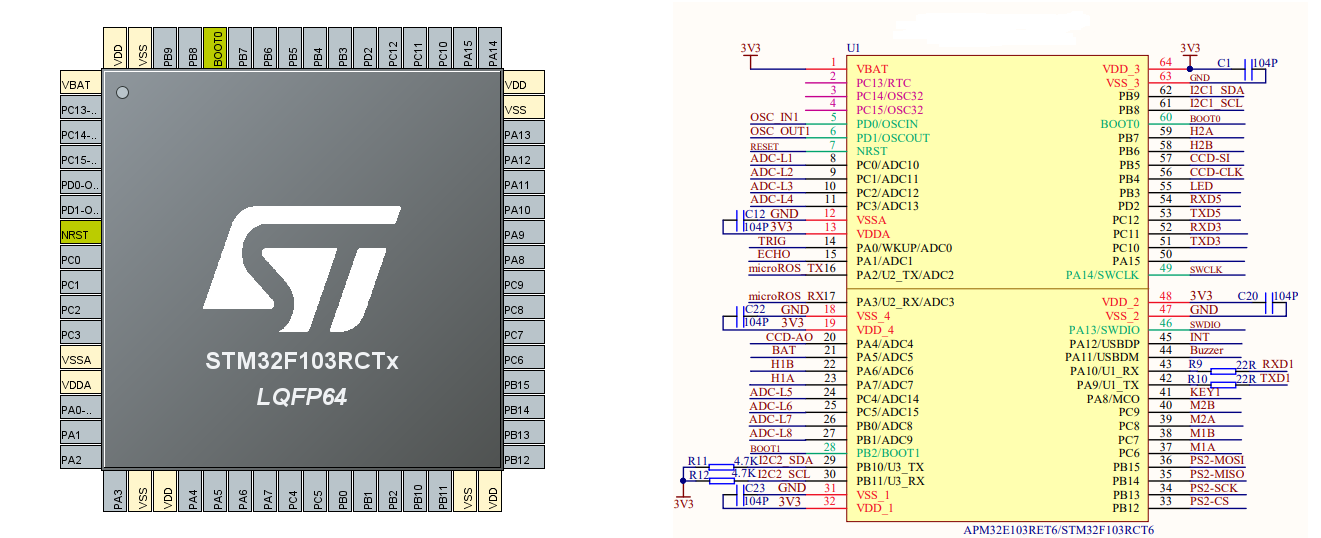The width and height of the screenshot is (1321, 538).
Task: Click the VSSA pin on the LQFP64 package
Action: pos(80,360)
